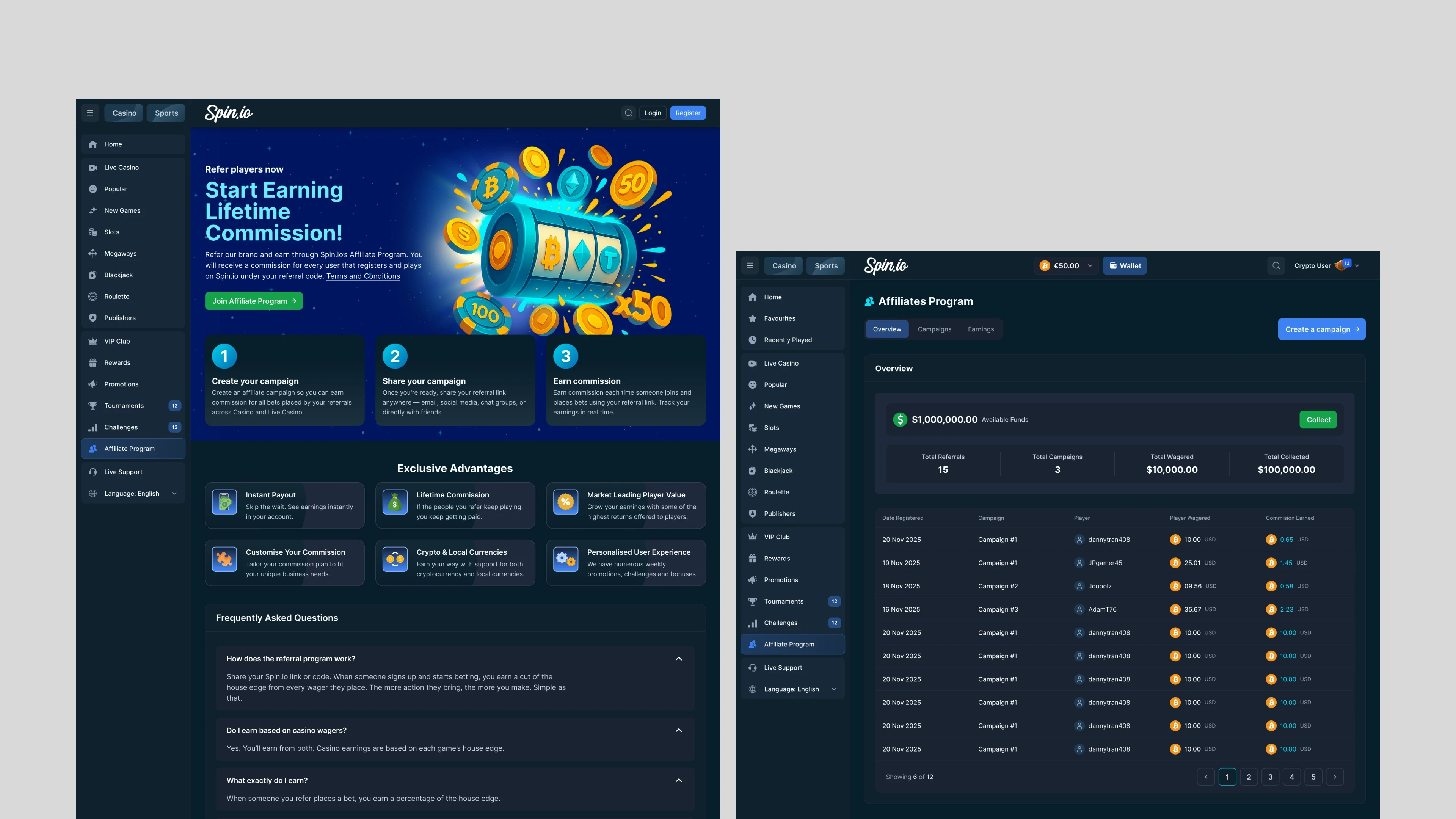Open Challenges in right dashboard sidebar

[792, 623]
